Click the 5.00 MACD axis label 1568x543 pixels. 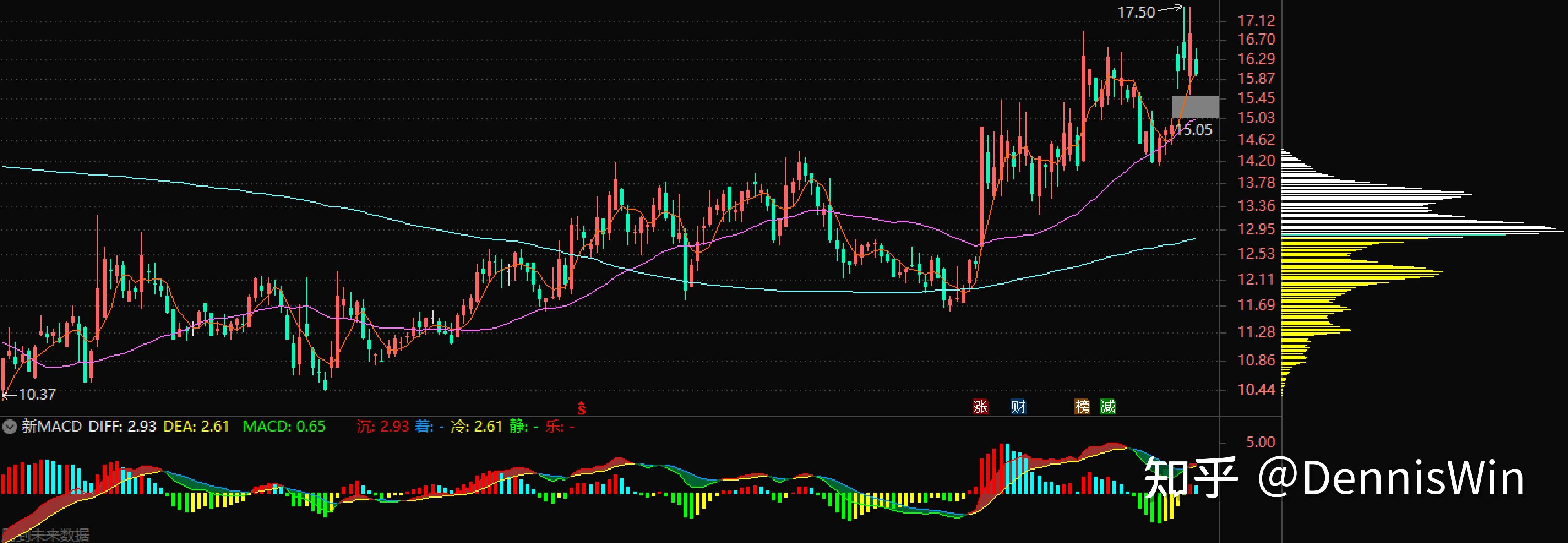pos(1261,442)
